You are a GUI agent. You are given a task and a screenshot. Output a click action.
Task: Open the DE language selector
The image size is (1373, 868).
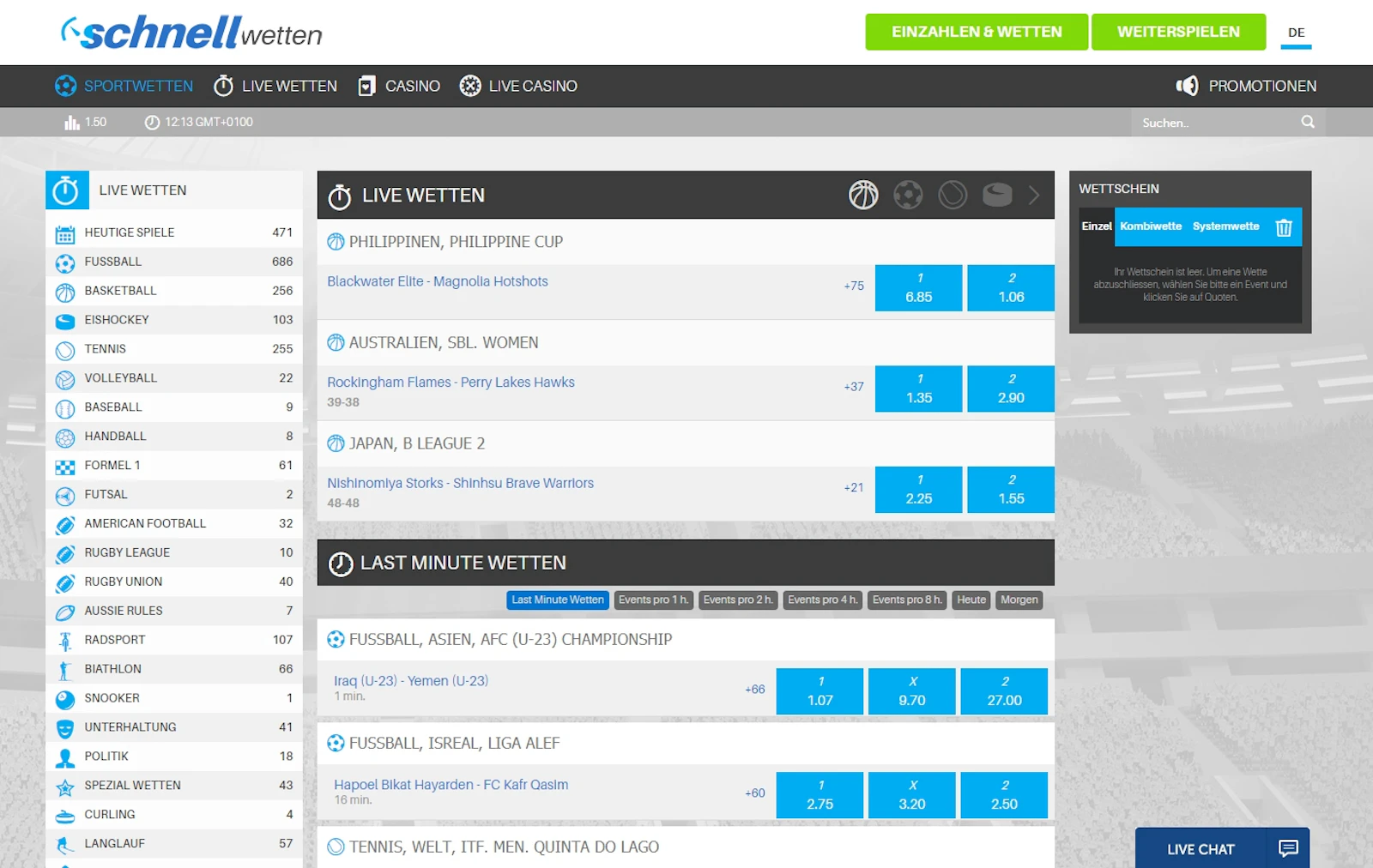click(1296, 32)
